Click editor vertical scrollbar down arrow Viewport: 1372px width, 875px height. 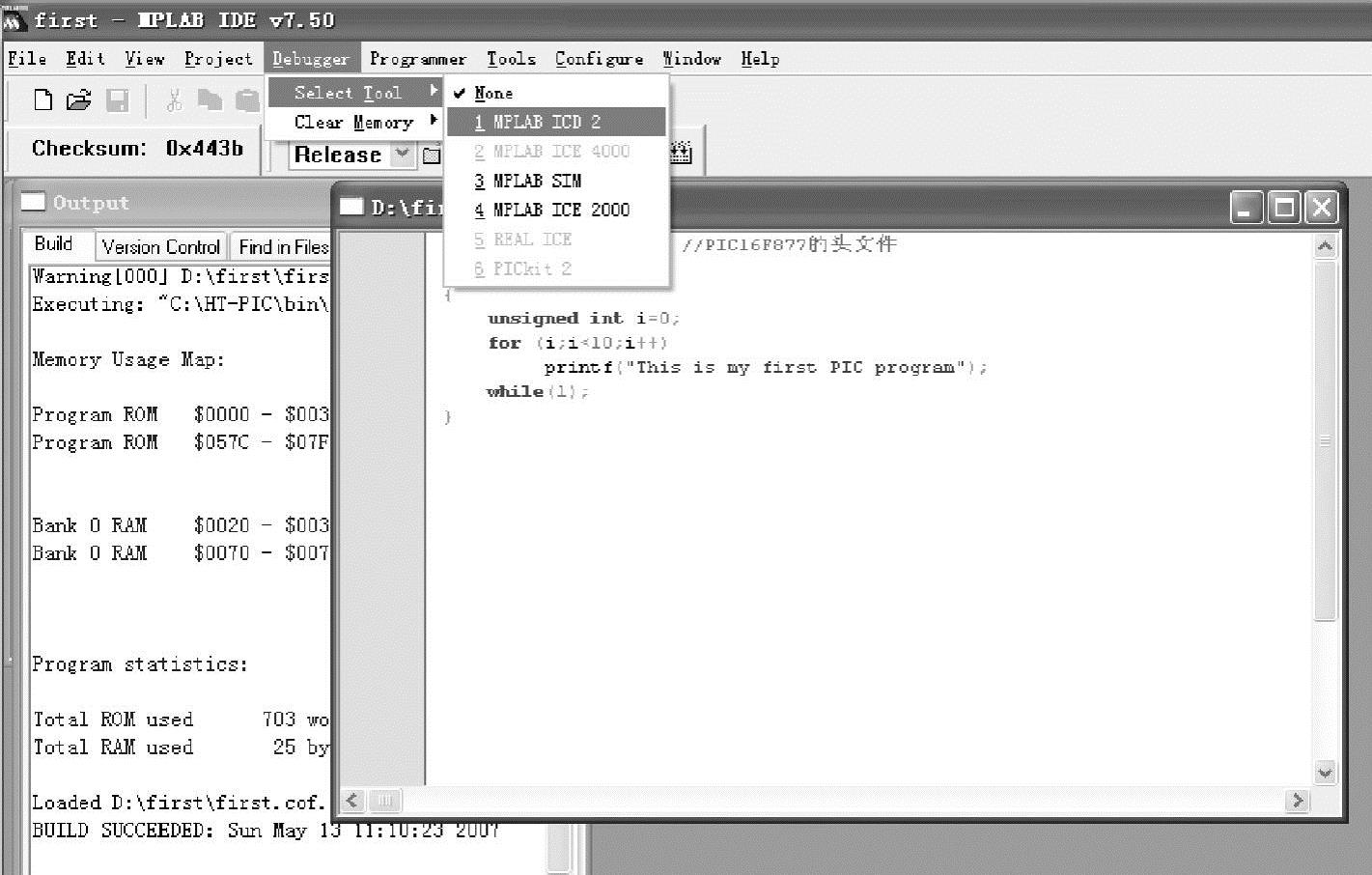[1325, 771]
